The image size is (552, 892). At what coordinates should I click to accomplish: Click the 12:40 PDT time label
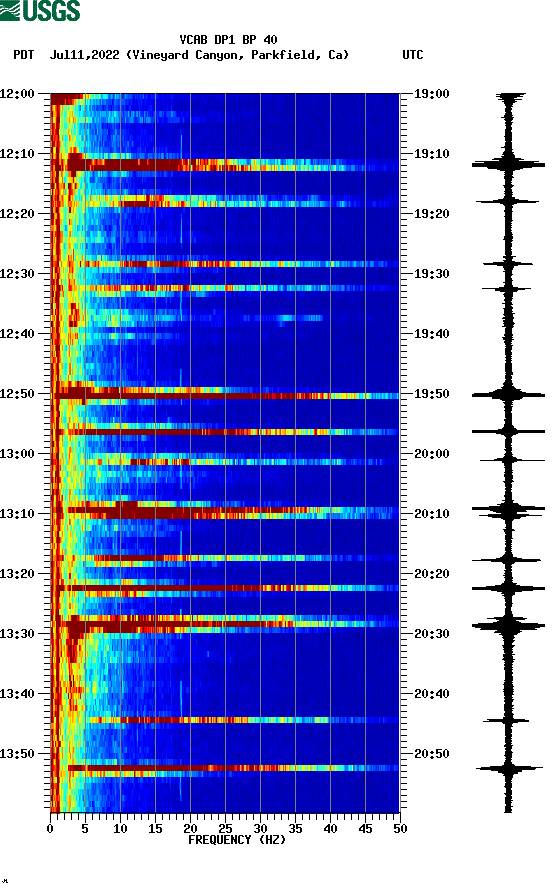pos(17,334)
